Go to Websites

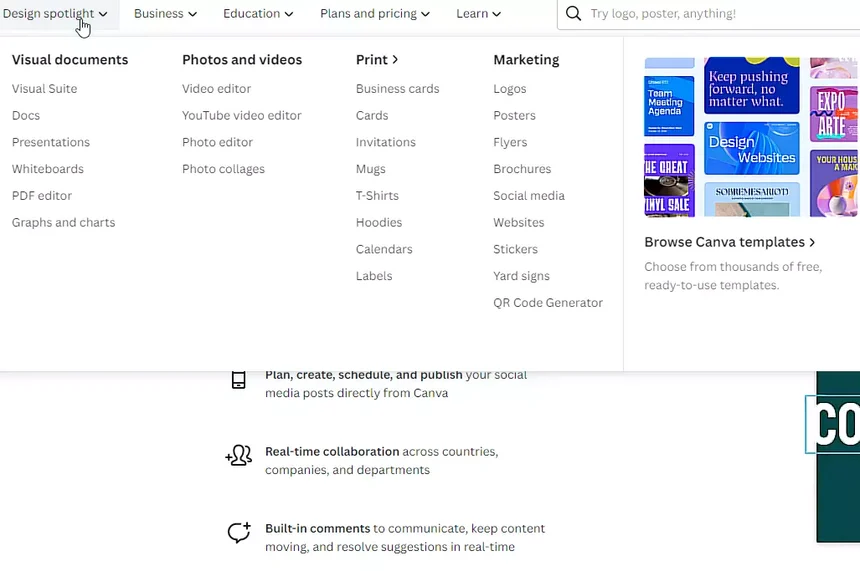click(x=519, y=223)
